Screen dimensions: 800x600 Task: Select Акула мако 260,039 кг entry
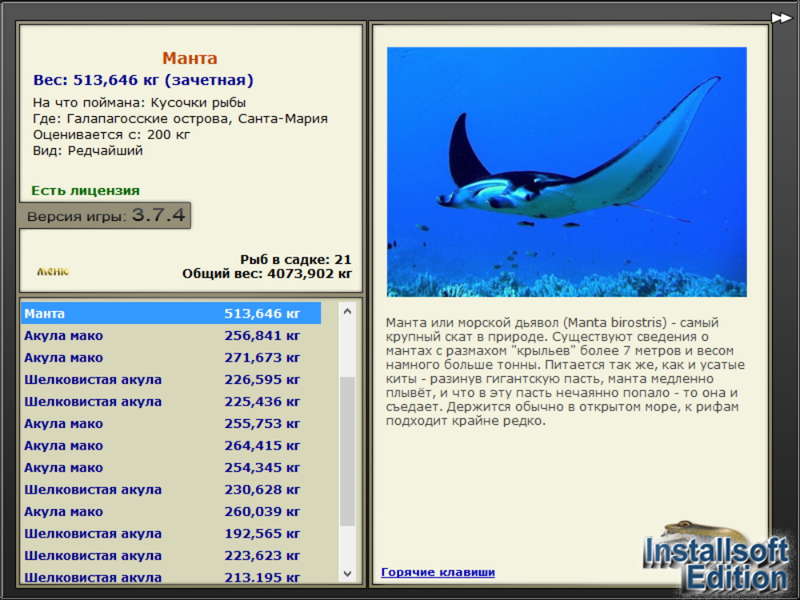click(171, 511)
